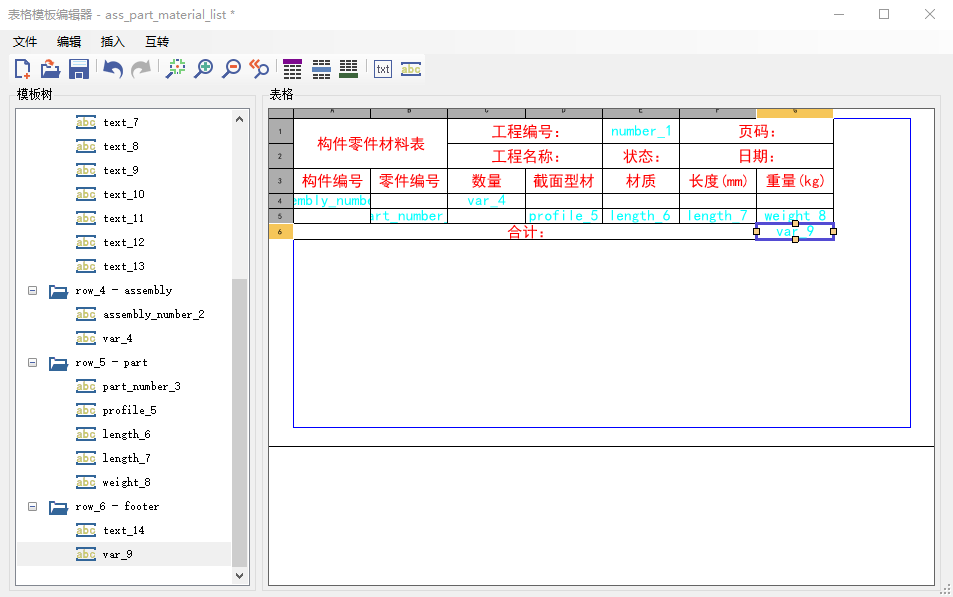
Task: Open the 编辑 menu
Action: [69, 41]
